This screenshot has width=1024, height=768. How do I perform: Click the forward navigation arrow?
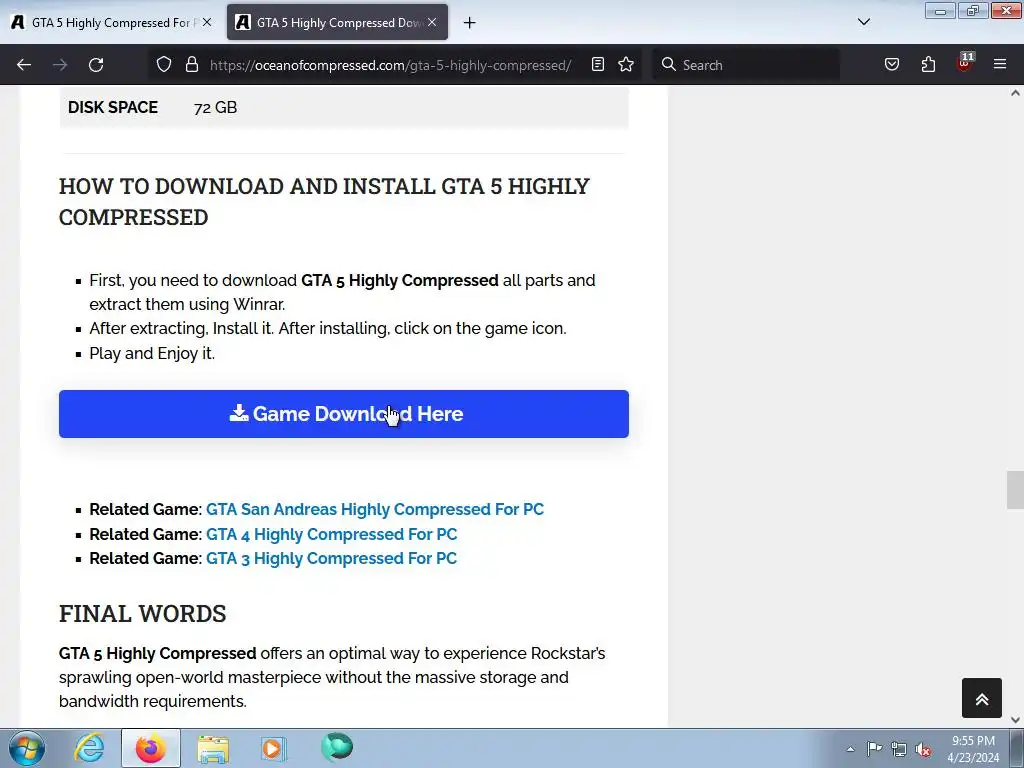click(x=60, y=65)
